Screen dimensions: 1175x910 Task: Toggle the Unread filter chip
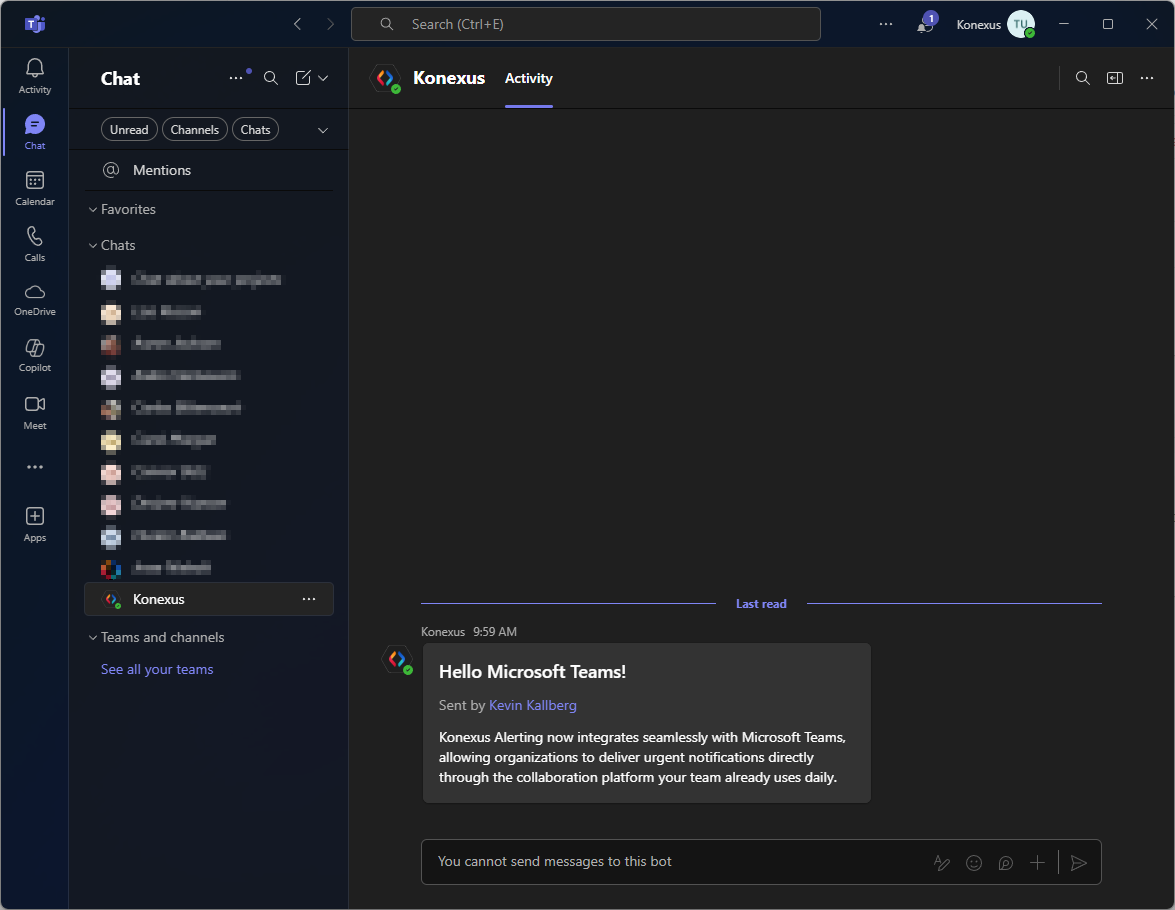[129, 130]
